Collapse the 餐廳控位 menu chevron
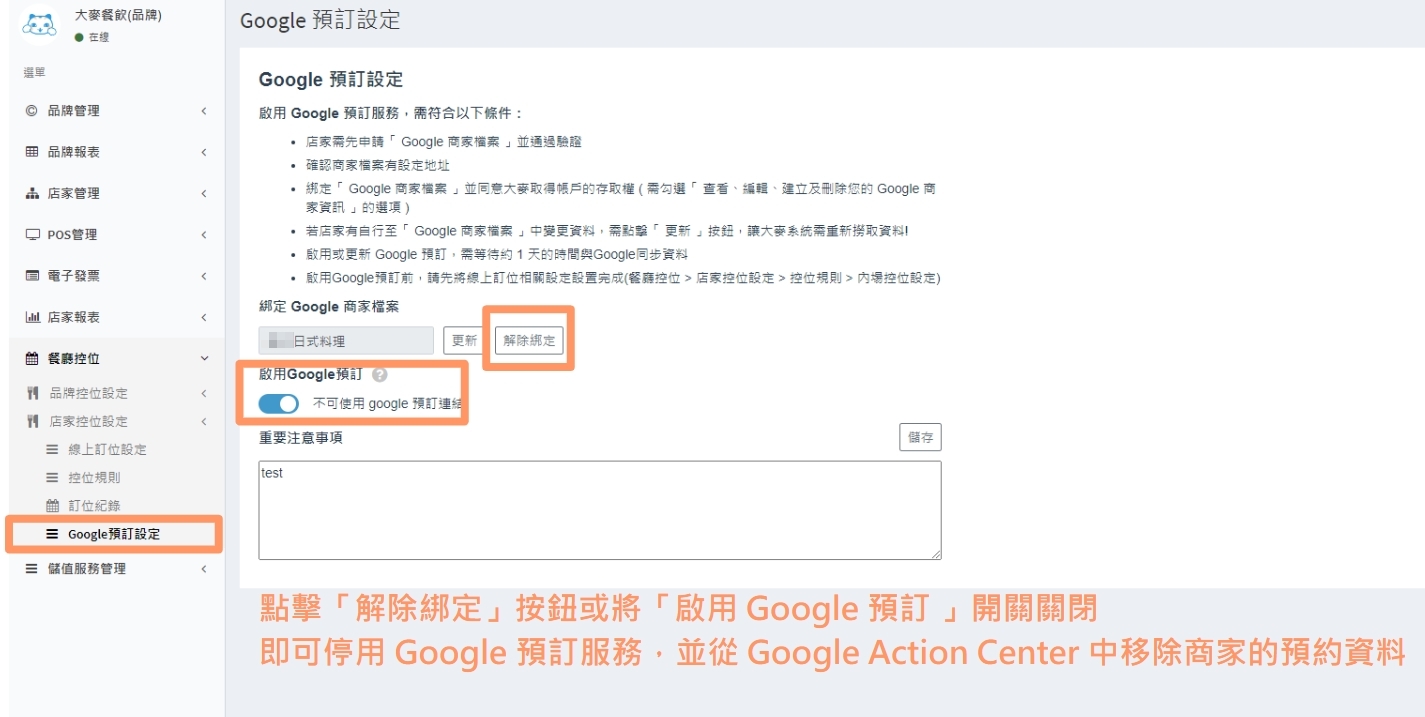Screen dimensions: 1425x717 tap(204, 359)
